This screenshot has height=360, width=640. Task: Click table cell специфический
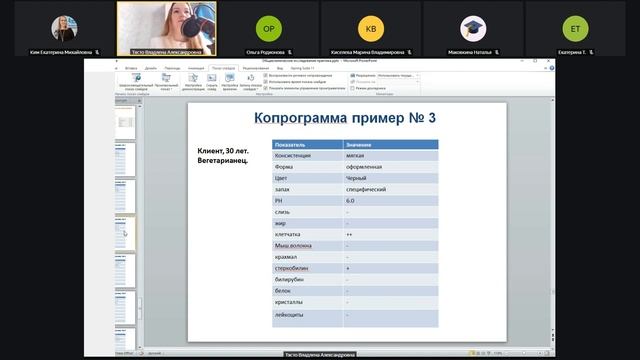(391, 189)
